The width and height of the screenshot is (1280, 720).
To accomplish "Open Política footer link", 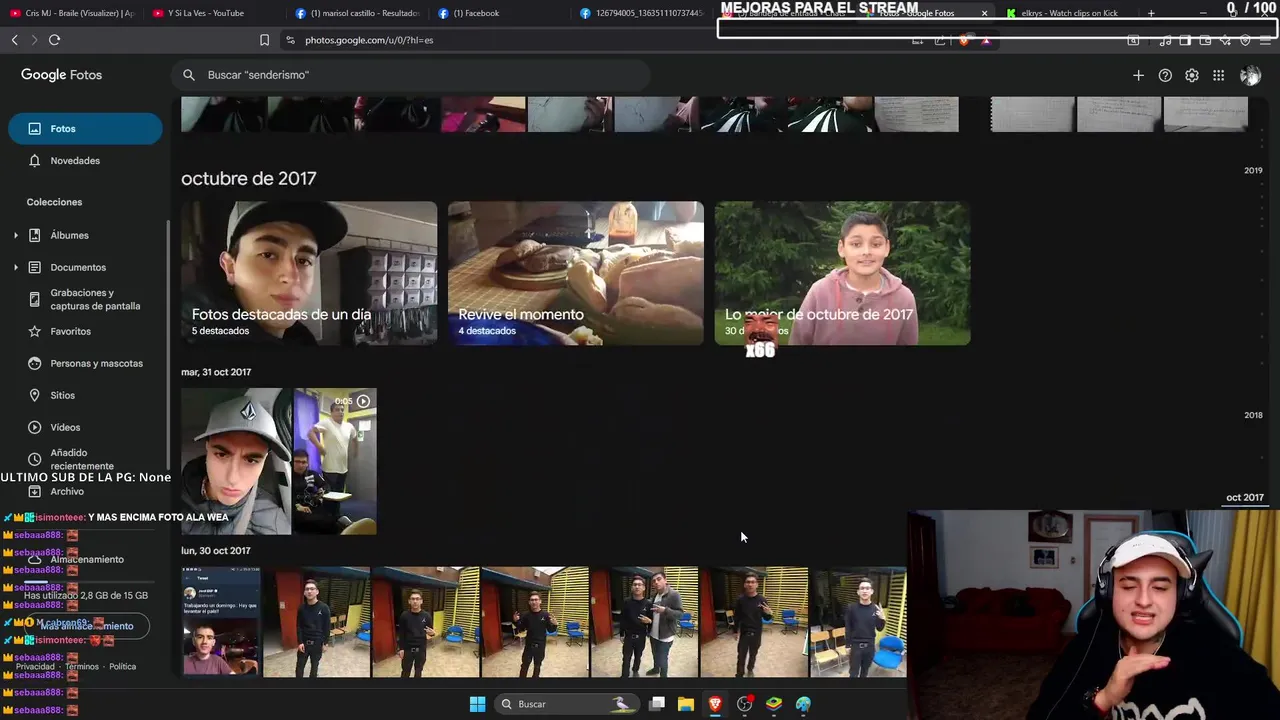I will pyautogui.click(x=122, y=666).
